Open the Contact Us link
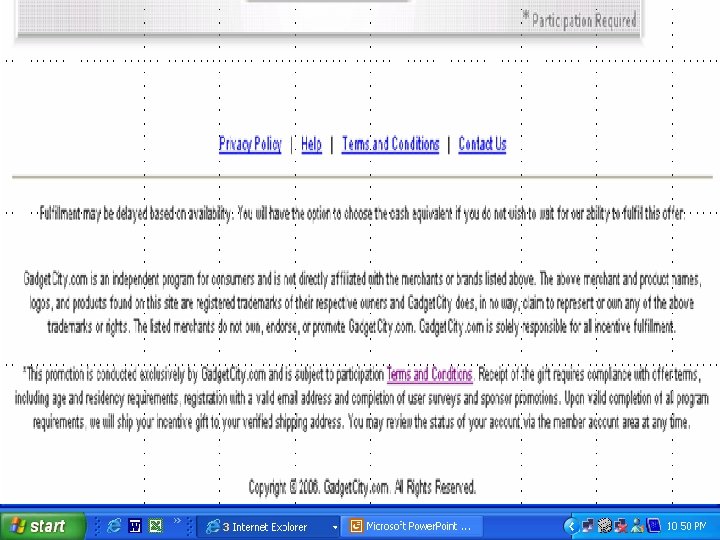This screenshot has height=540, width=720. pyautogui.click(x=482, y=145)
